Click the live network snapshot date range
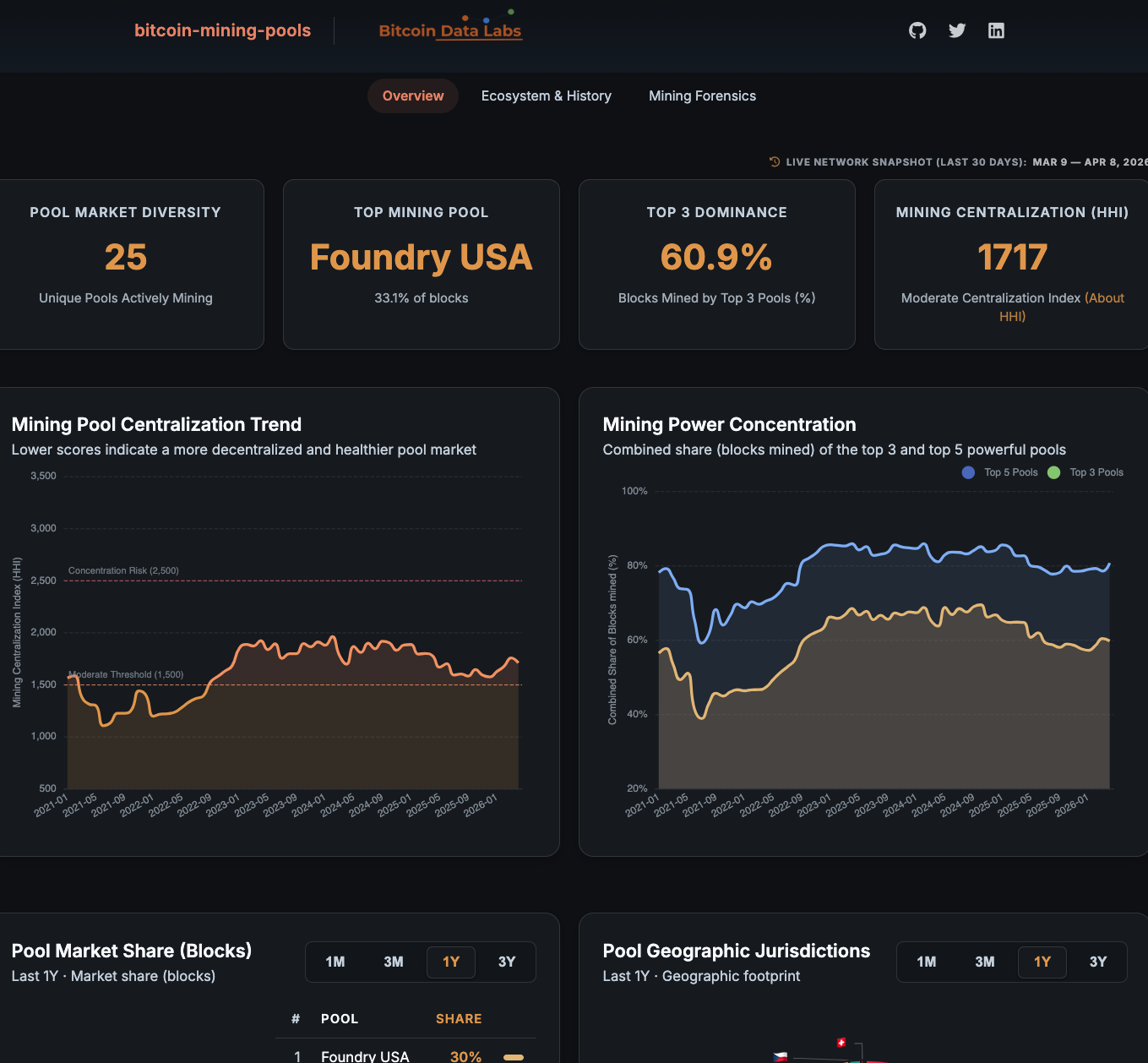The image size is (1148, 1063). (x=1090, y=162)
